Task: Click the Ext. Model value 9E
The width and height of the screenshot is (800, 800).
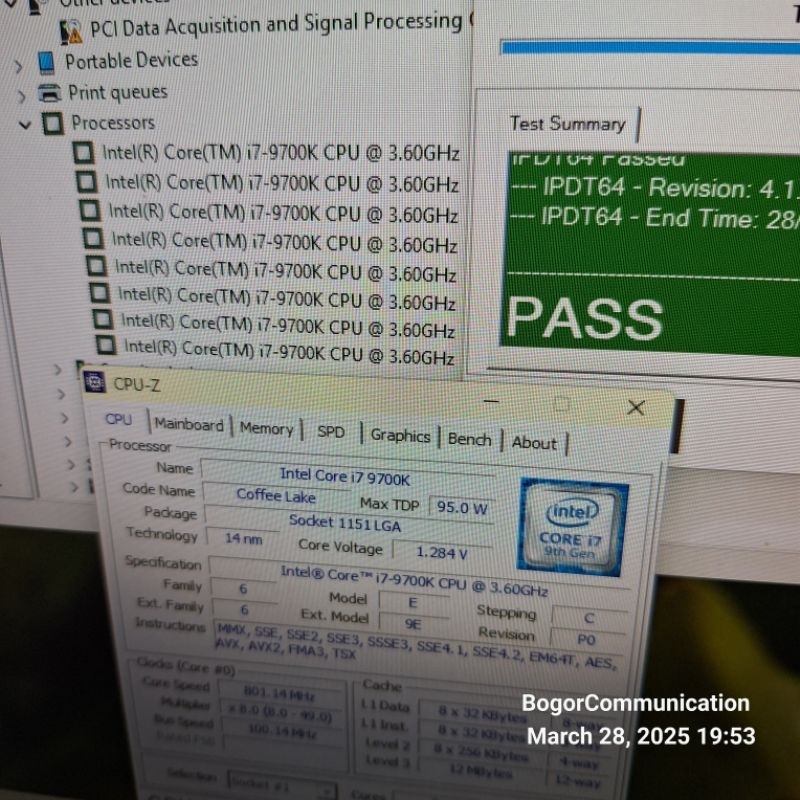Action: tap(413, 624)
